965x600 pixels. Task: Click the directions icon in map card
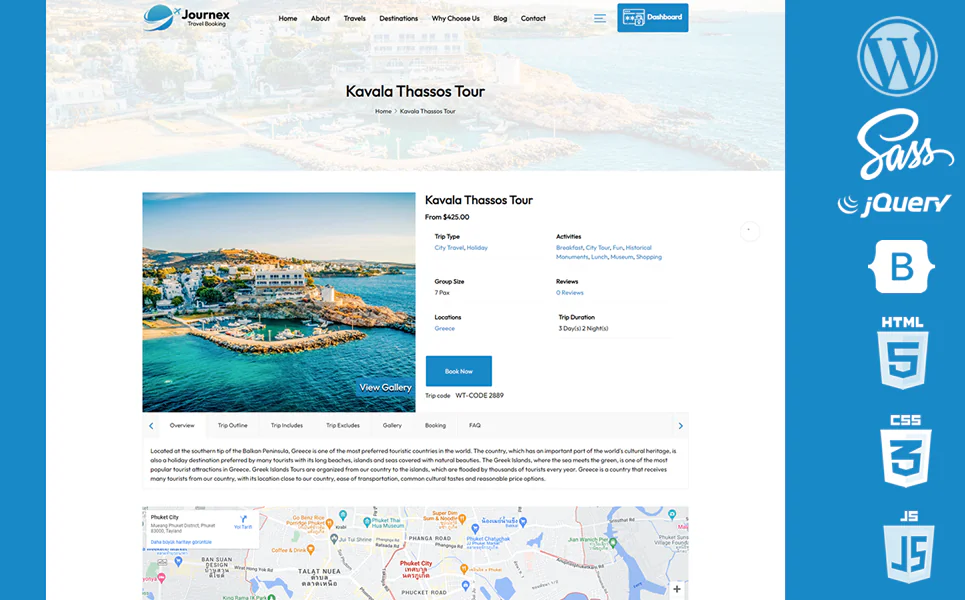(x=243, y=521)
